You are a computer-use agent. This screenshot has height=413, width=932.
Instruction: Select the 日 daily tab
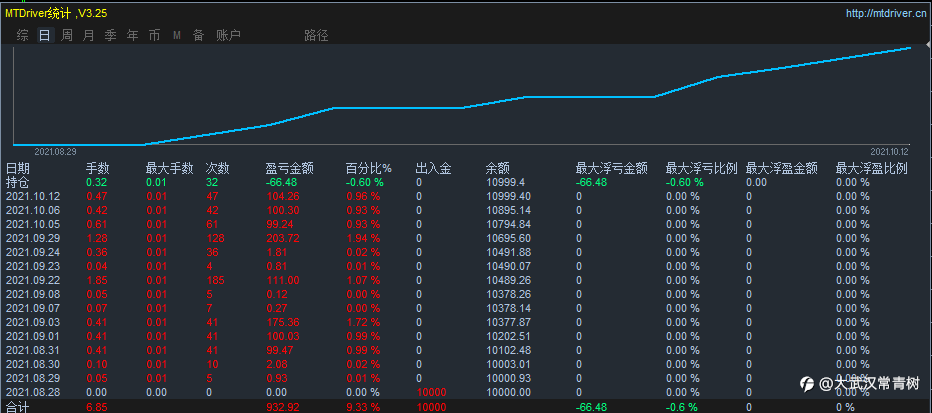[x=45, y=36]
